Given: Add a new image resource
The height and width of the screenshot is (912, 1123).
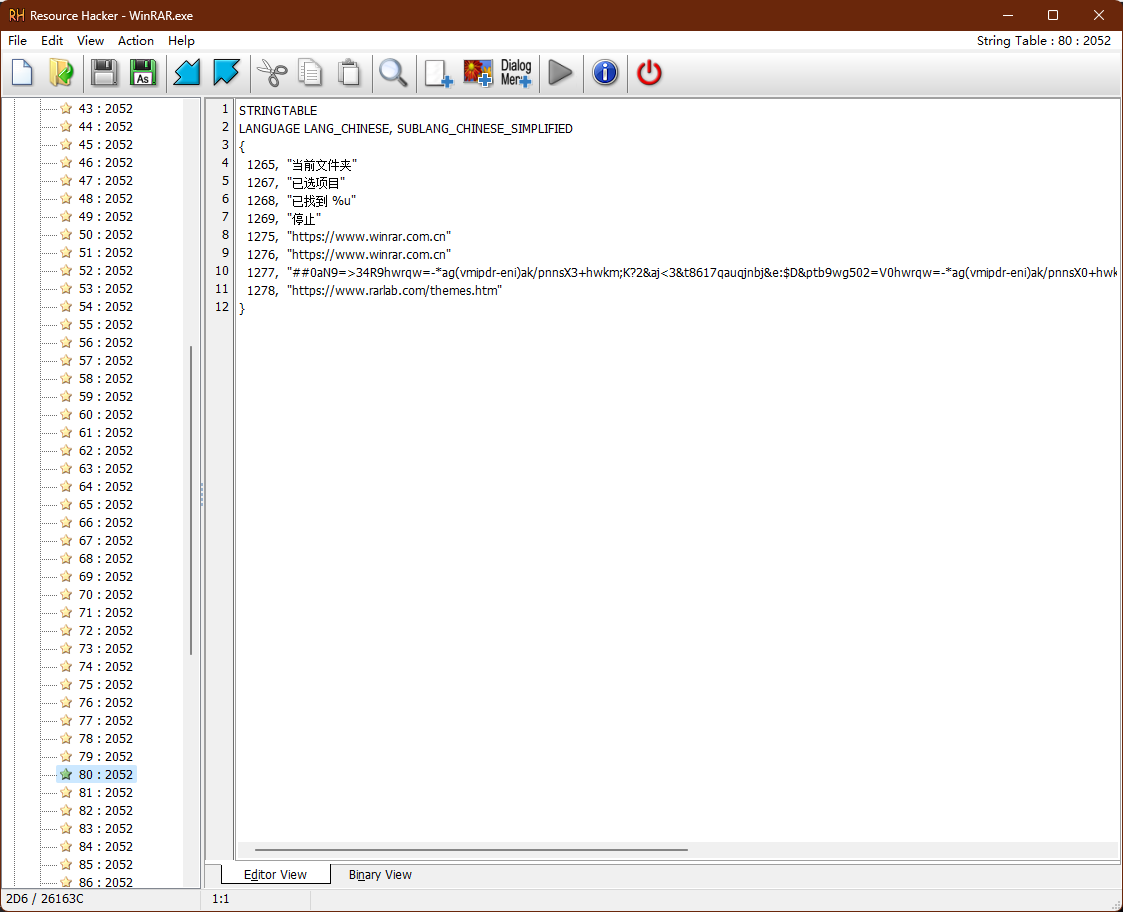Looking at the screenshot, I should [478, 73].
